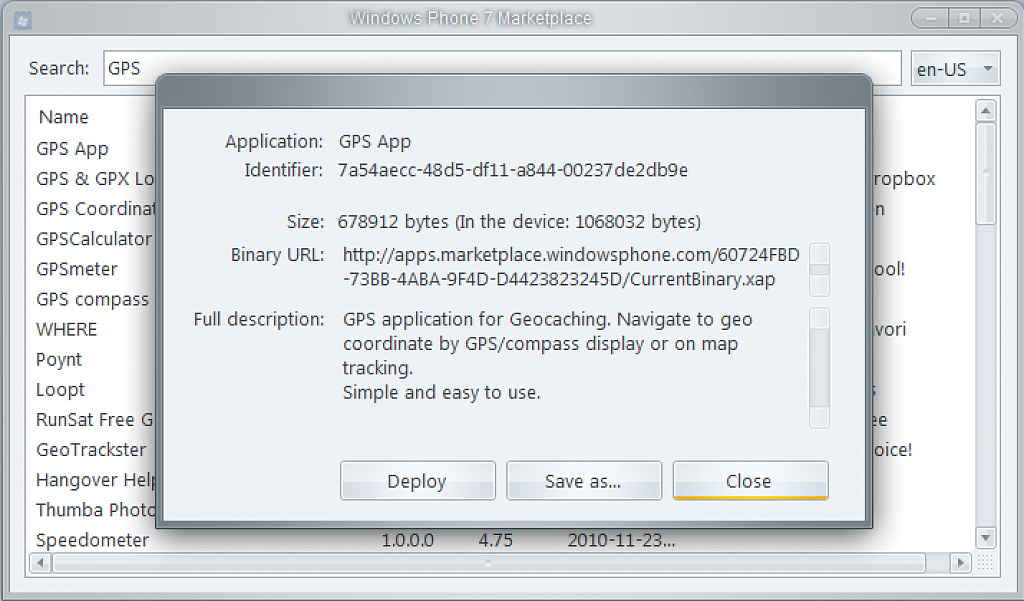Click the 2010-11-23 date cell

coord(621,540)
